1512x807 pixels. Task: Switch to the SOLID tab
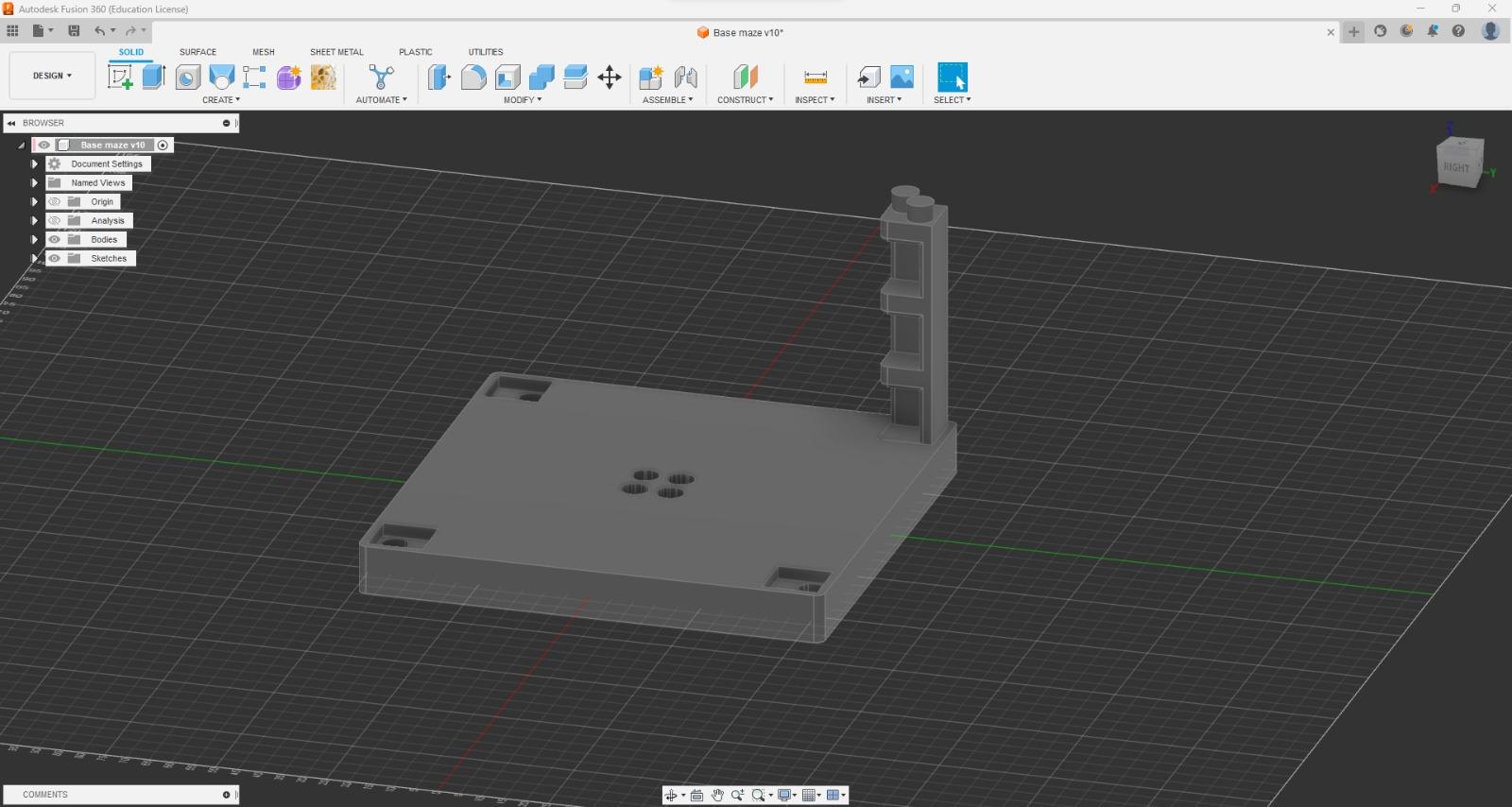(x=131, y=52)
